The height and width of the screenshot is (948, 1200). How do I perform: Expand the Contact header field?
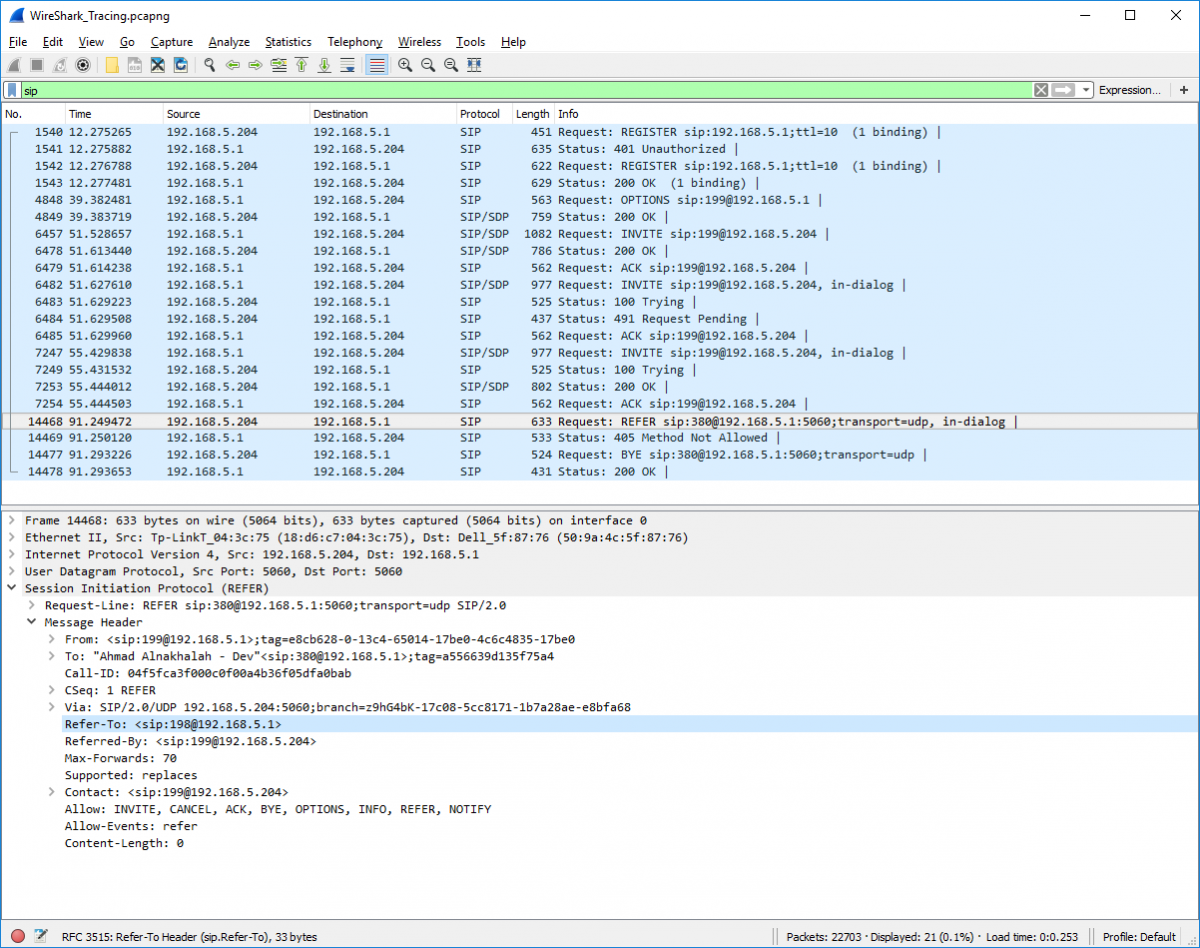coord(52,793)
